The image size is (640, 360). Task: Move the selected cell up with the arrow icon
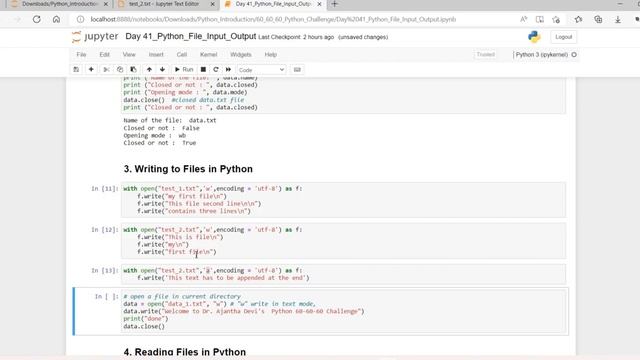[149, 70]
